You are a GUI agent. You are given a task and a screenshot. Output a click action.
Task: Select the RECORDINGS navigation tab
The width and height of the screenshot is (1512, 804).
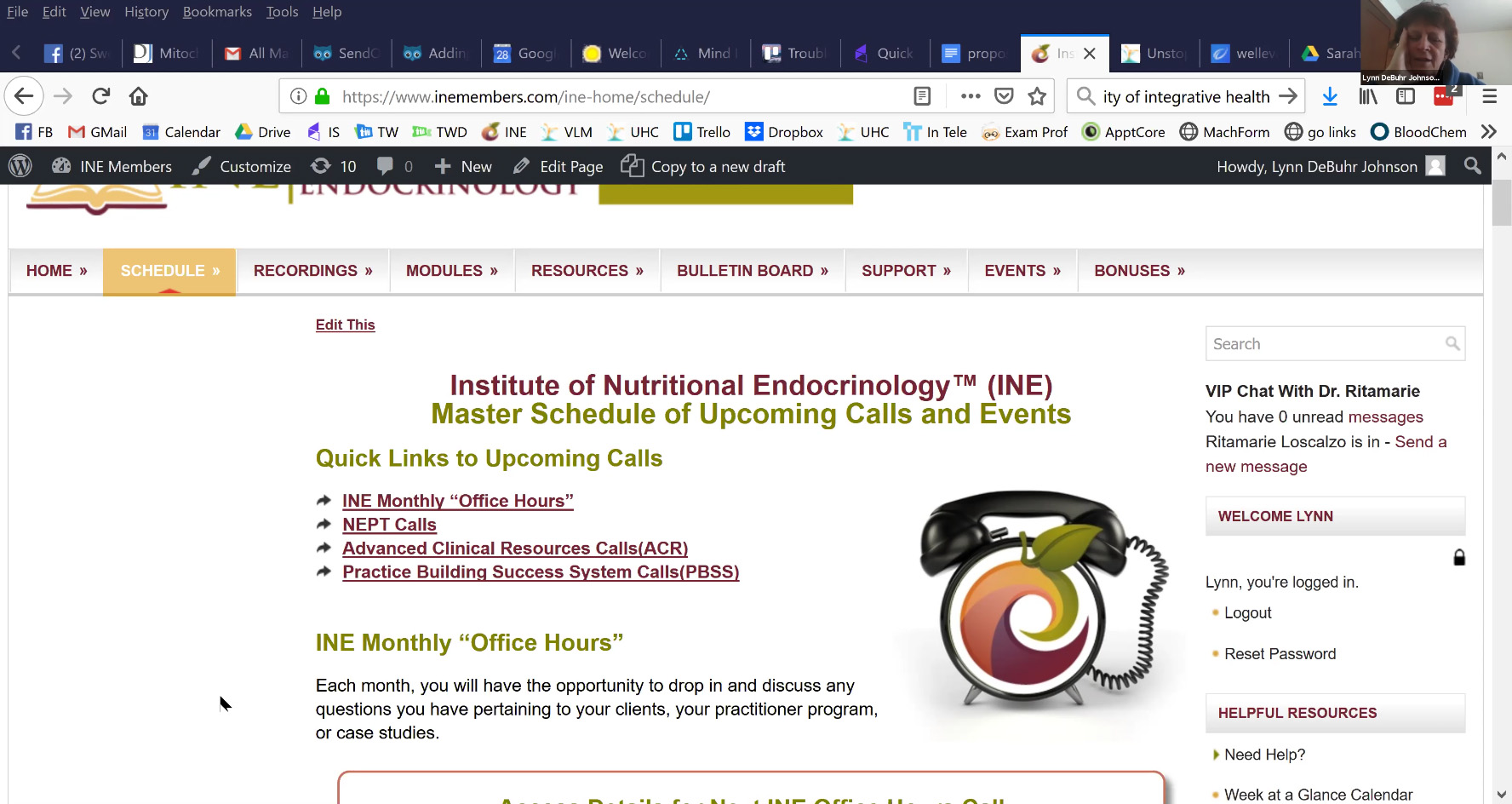[312, 271]
